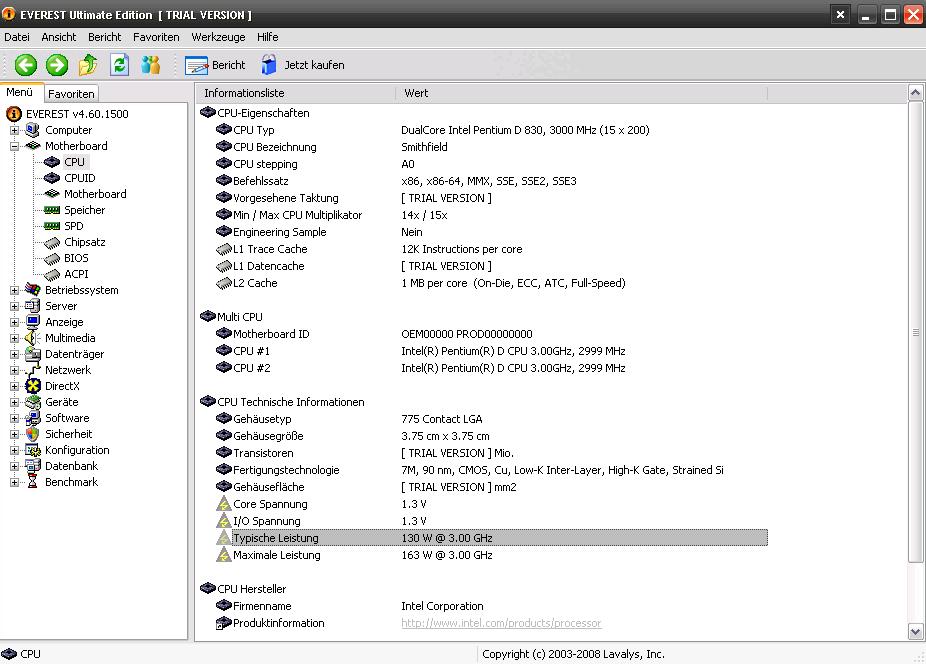This screenshot has width=926, height=664.
Task: Expand the Server tree node
Action: point(14,306)
